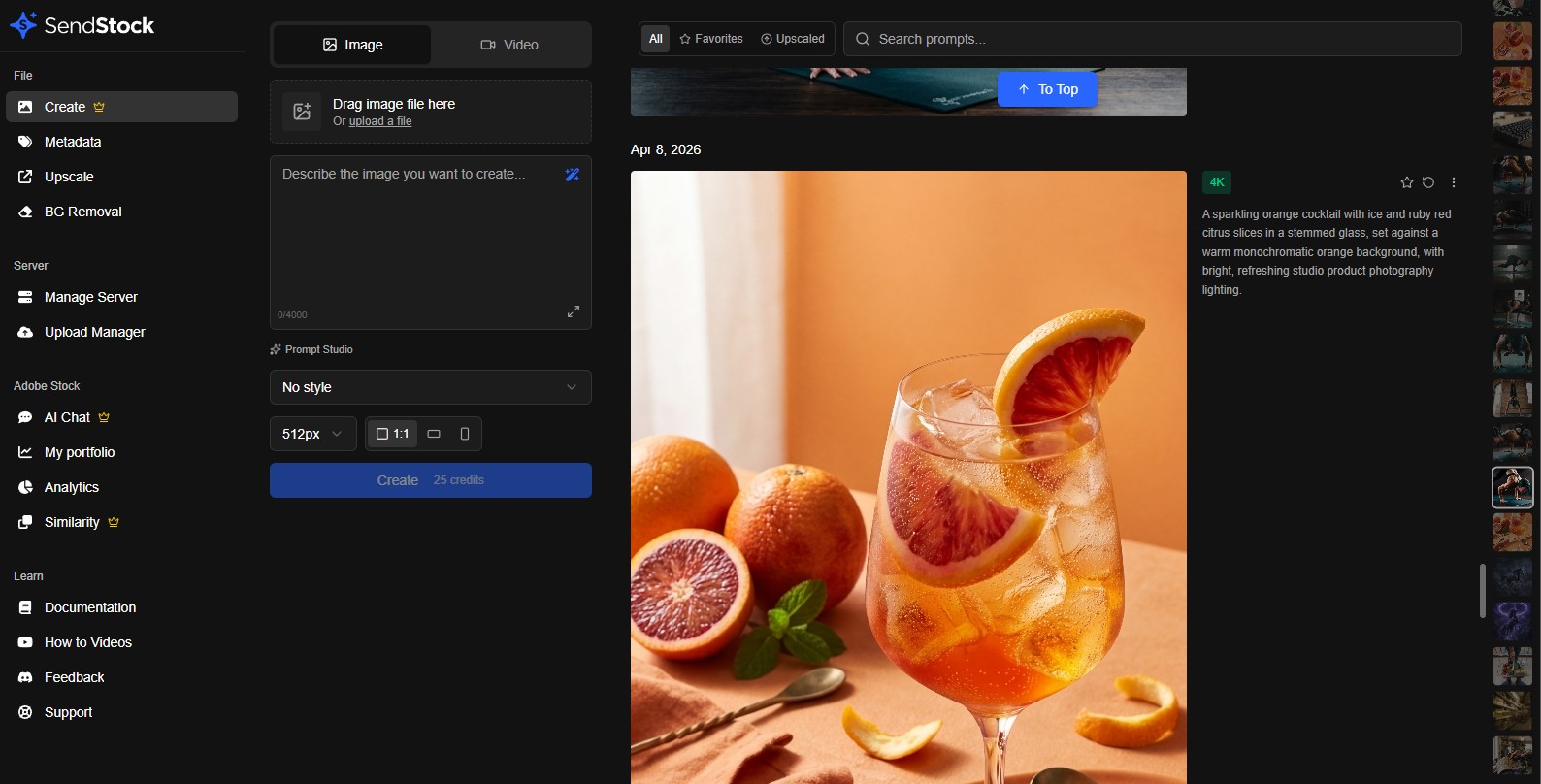Click the Similarity copy icon
1541x784 pixels.
(25, 522)
